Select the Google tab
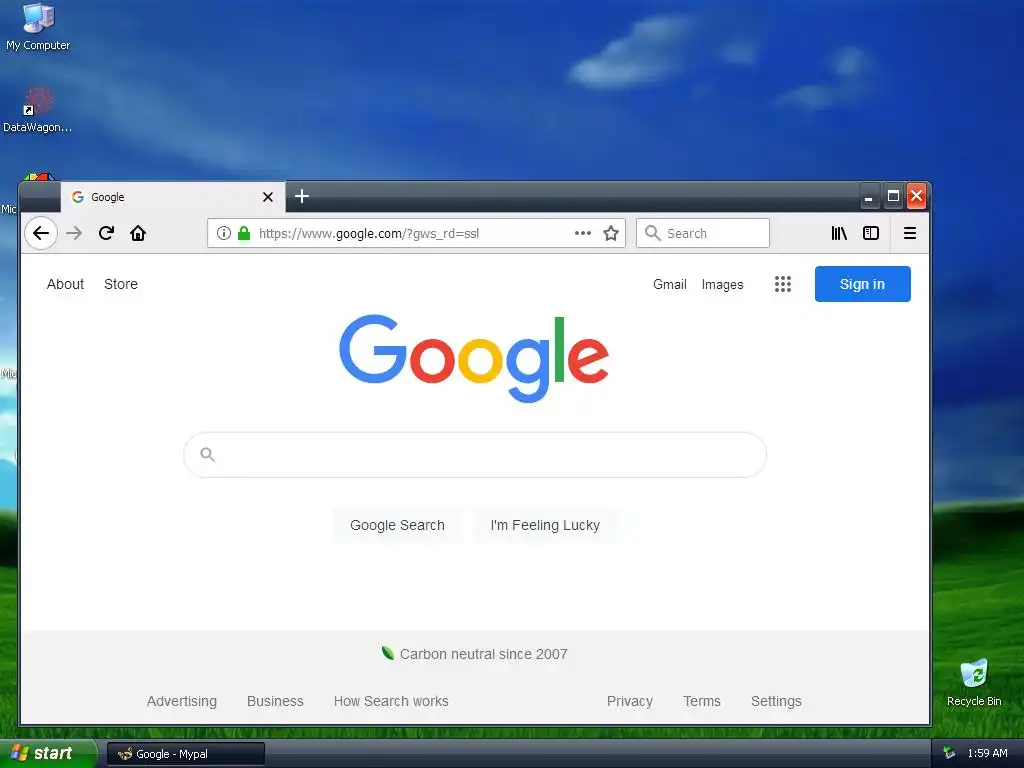The width and height of the screenshot is (1024, 768). pyautogui.click(x=172, y=197)
